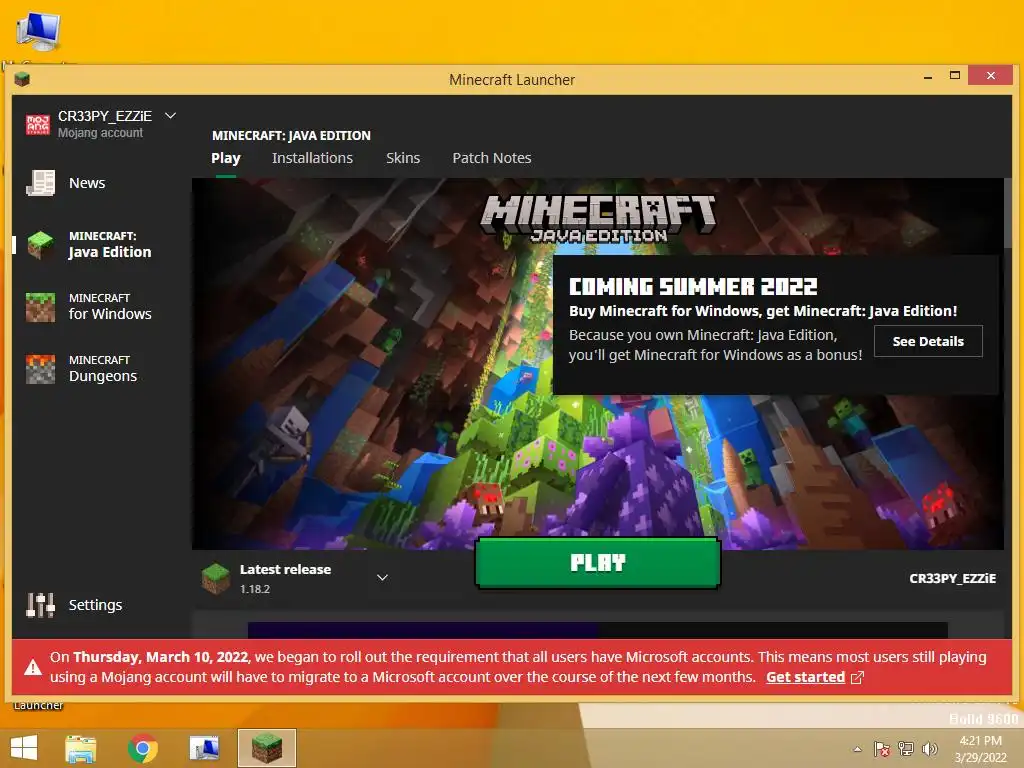
Task: Select Minecraft for Windows label in sidebar
Action: (x=110, y=306)
